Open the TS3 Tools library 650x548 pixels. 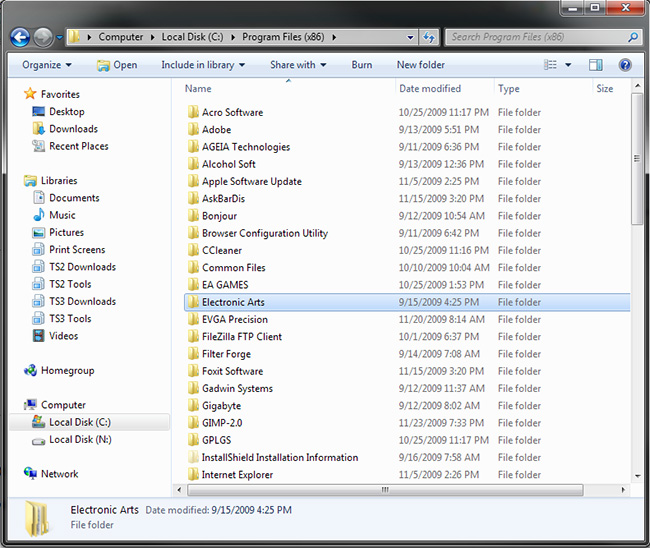pos(70,319)
